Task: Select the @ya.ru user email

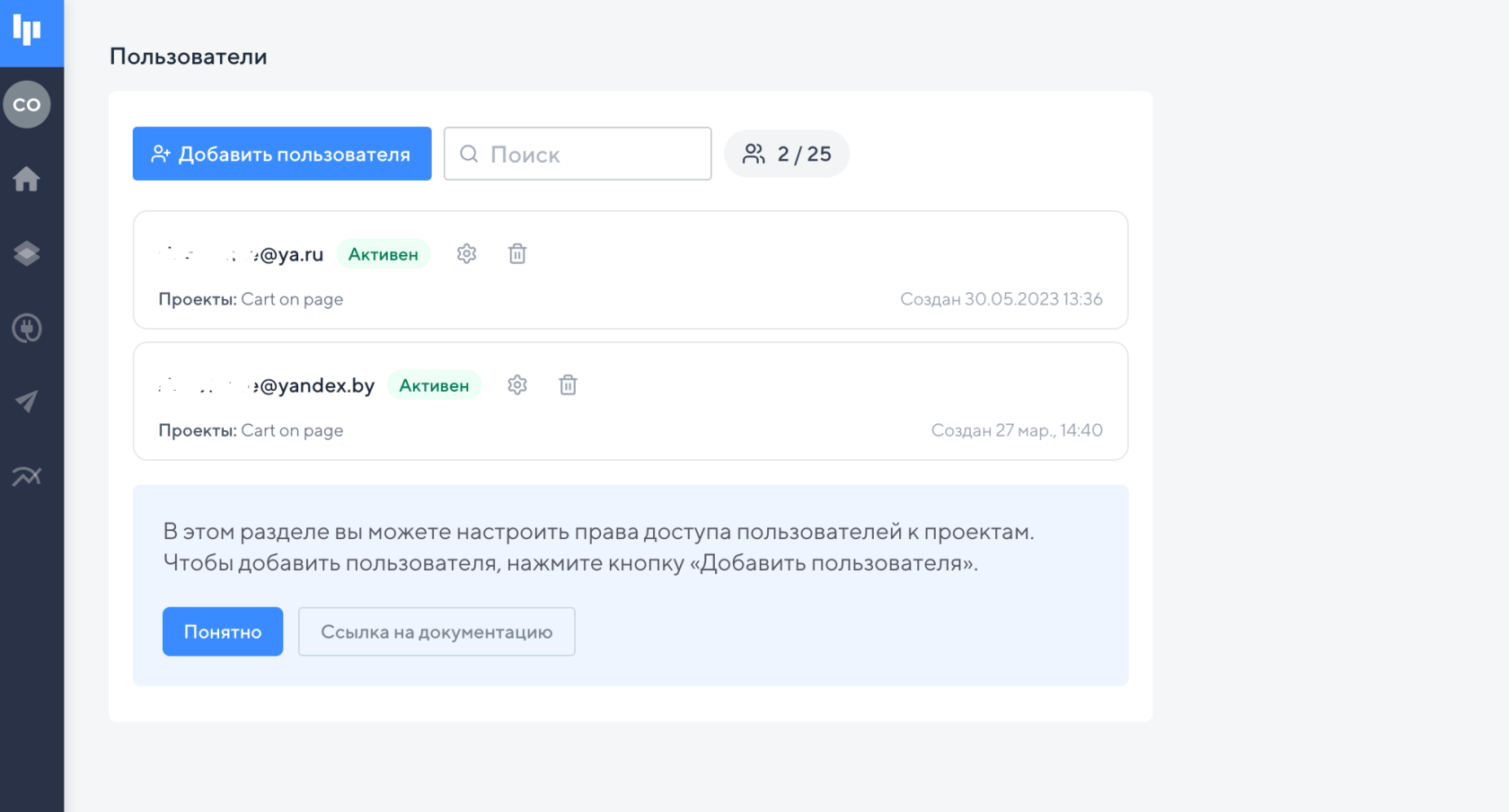Action: (x=241, y=254)
